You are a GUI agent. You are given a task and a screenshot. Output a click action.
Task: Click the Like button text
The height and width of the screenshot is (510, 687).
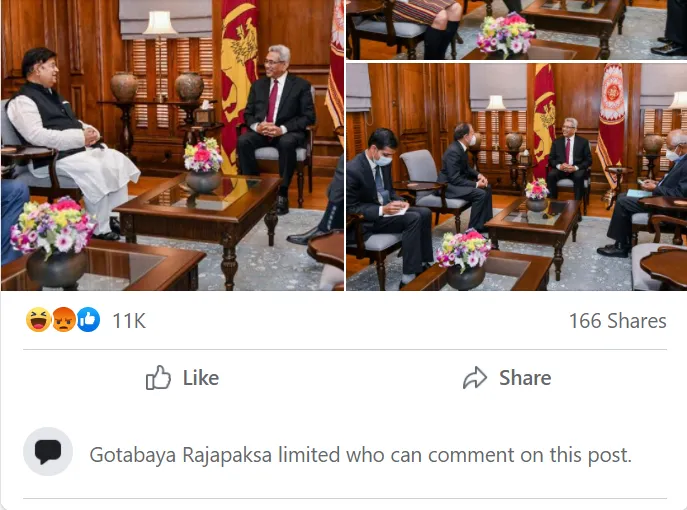[x=201, y=378]
